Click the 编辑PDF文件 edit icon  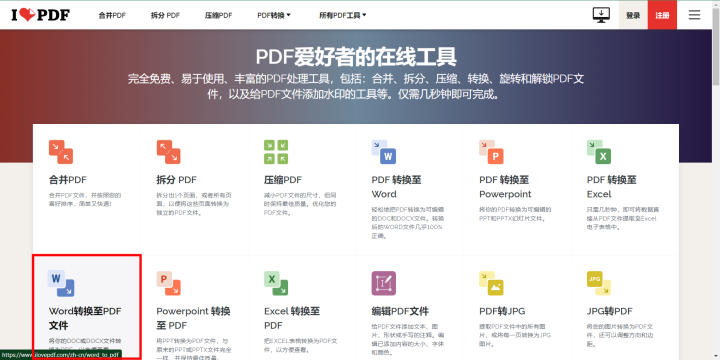coord(384,283)
